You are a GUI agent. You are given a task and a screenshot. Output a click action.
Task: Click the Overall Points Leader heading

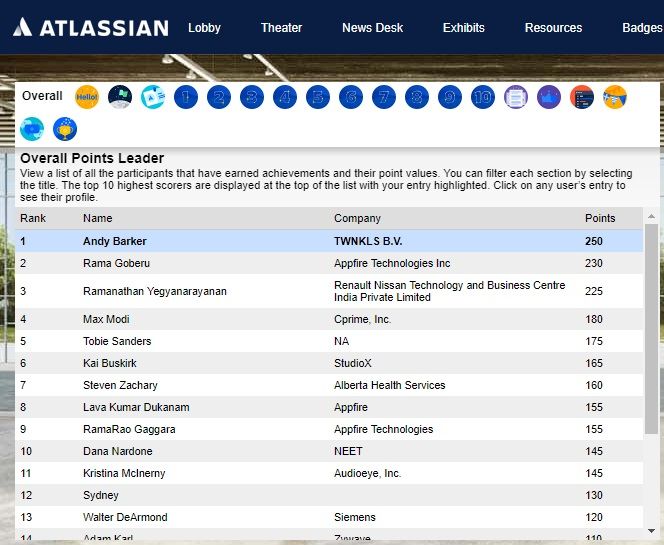pyautogui.click(x=92, y=158)
